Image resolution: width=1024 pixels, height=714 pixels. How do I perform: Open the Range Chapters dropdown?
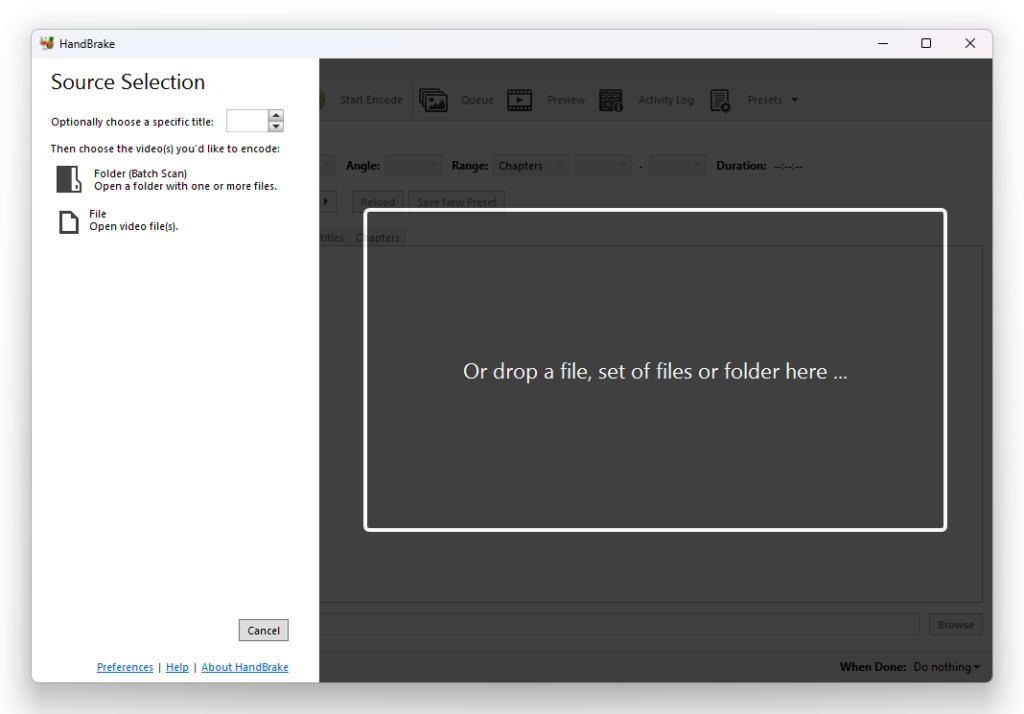pyautogui.click(x=531, y=166)
